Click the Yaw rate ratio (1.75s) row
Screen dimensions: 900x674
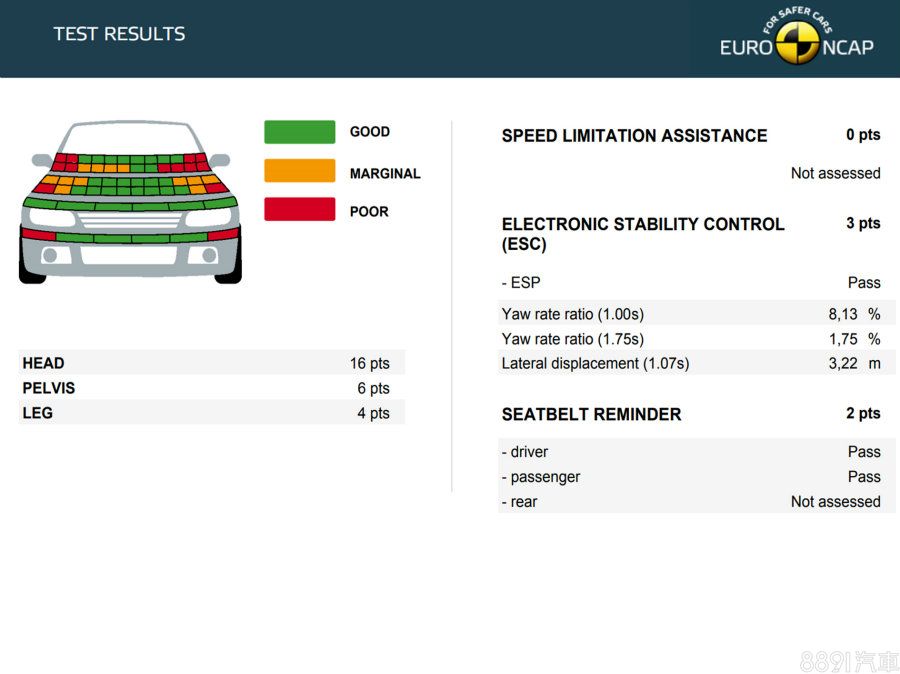click(690, 339)
